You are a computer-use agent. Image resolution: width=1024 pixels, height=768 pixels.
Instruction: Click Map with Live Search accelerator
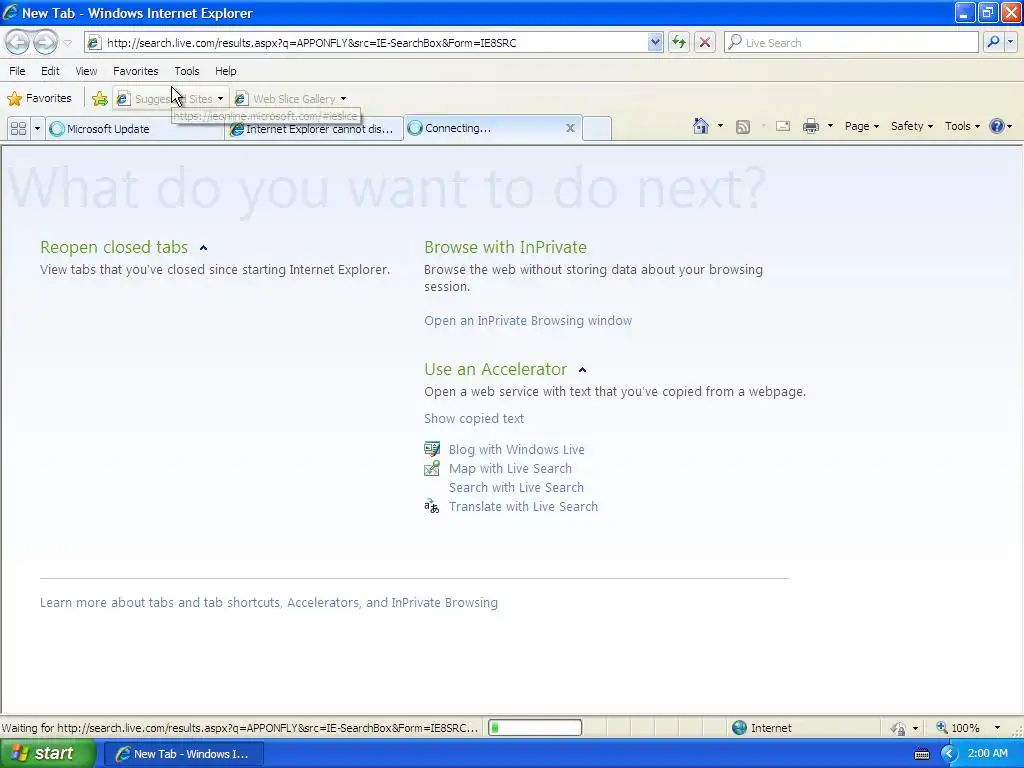coord(509,468)
